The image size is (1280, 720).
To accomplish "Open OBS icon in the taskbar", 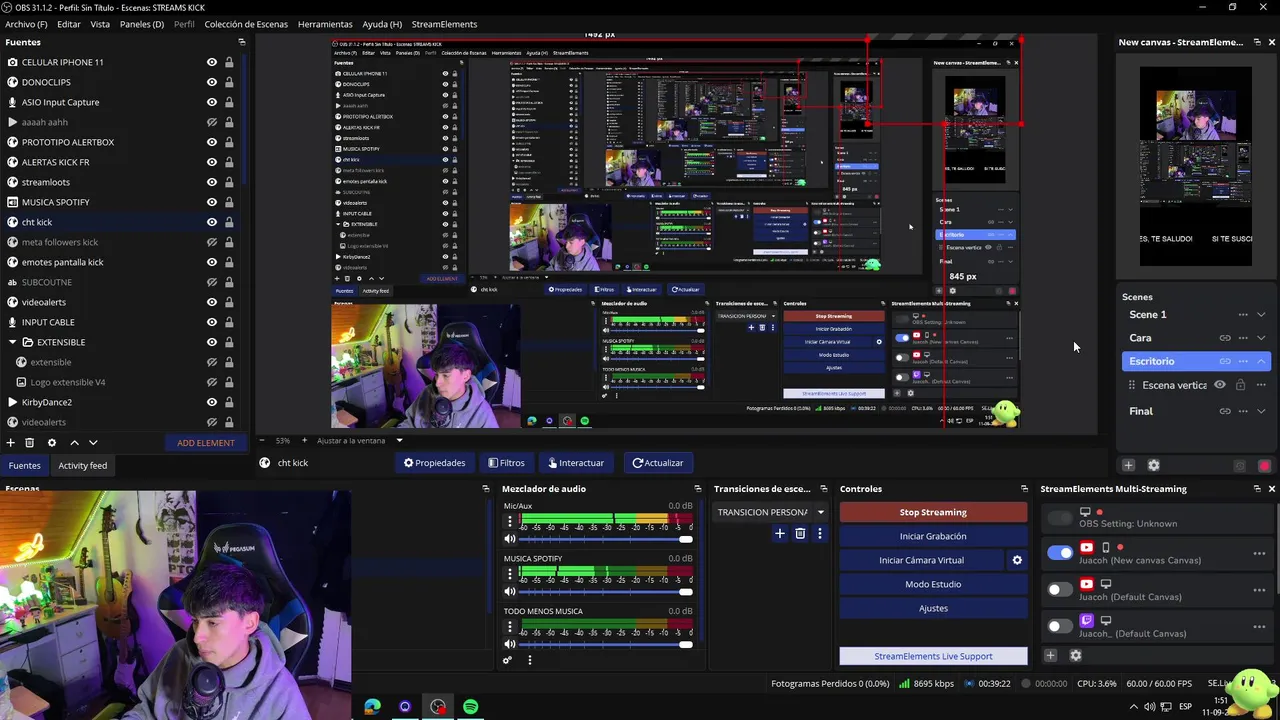I will click(x=438, y=707).
